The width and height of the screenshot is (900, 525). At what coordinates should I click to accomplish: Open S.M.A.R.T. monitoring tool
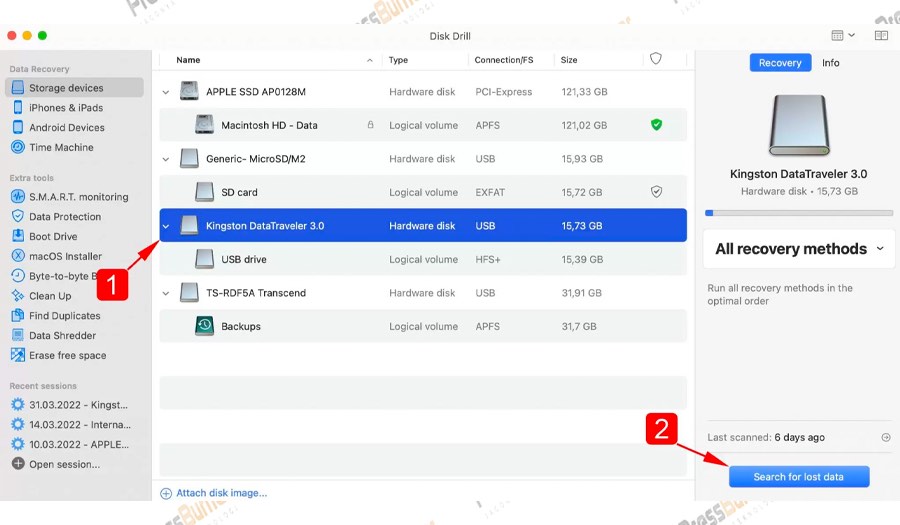(x=78, y=197)
